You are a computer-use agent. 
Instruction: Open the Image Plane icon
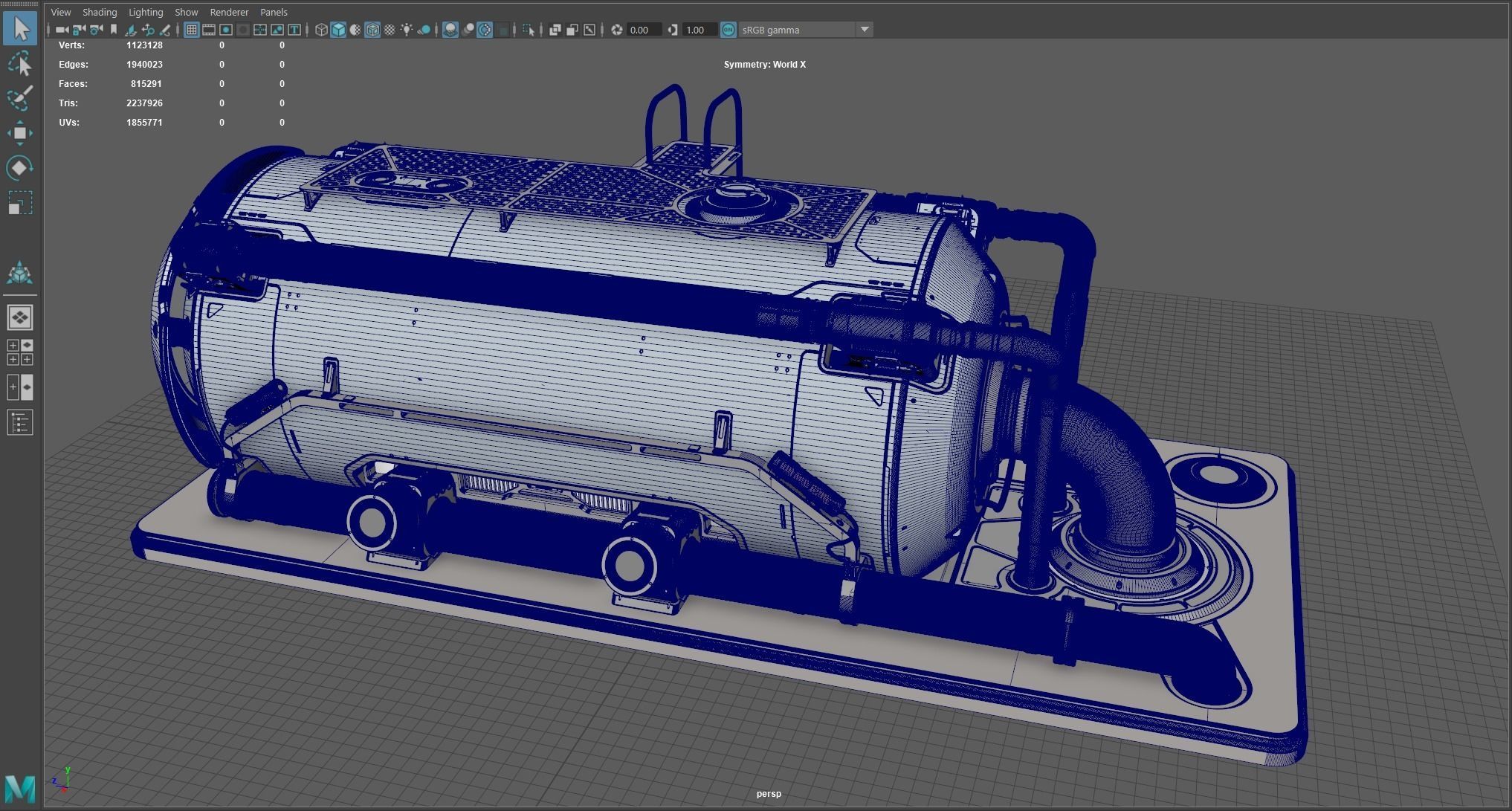coord(130,30)
